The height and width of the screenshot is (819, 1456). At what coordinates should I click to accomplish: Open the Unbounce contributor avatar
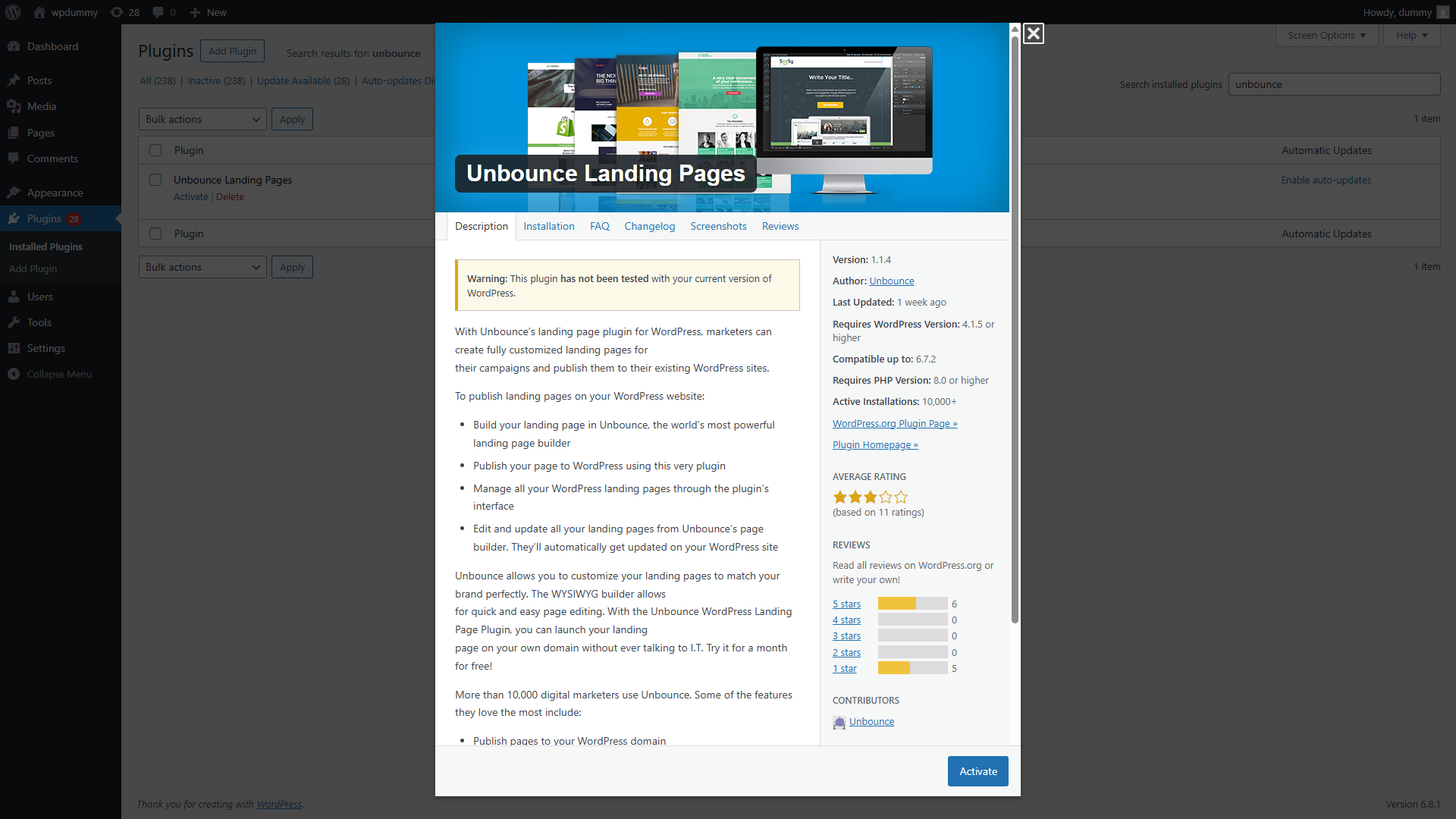(839, 723)
